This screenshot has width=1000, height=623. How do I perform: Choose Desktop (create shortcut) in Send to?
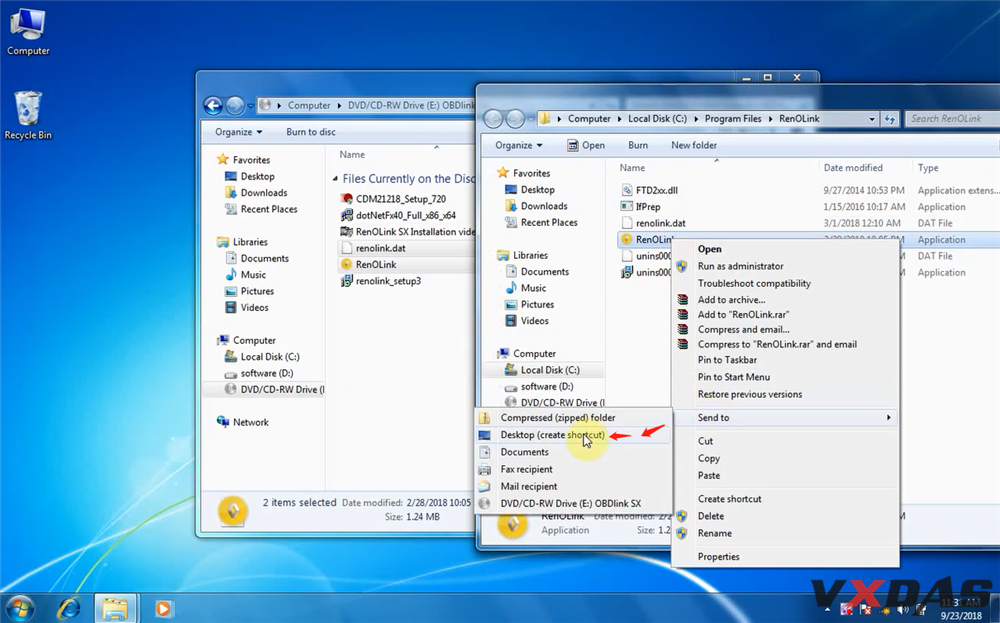pos(573,435)
